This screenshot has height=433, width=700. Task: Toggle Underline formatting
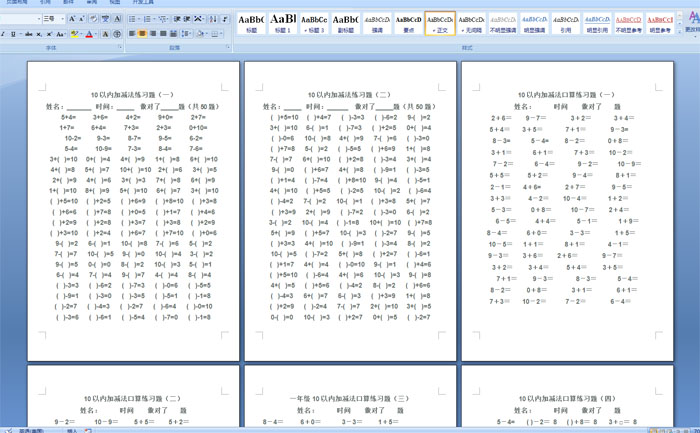13,34
